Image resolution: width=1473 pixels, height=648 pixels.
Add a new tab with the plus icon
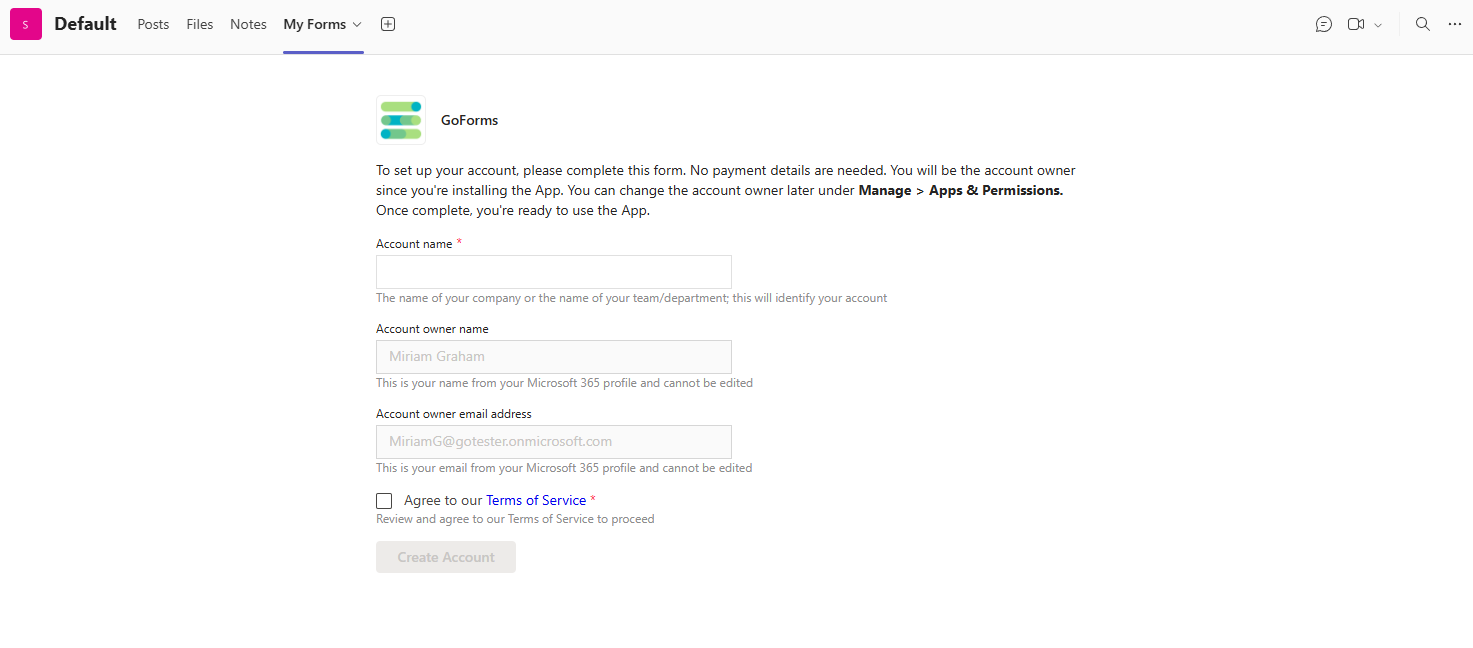pyautogui.click(x=388, y=24)
